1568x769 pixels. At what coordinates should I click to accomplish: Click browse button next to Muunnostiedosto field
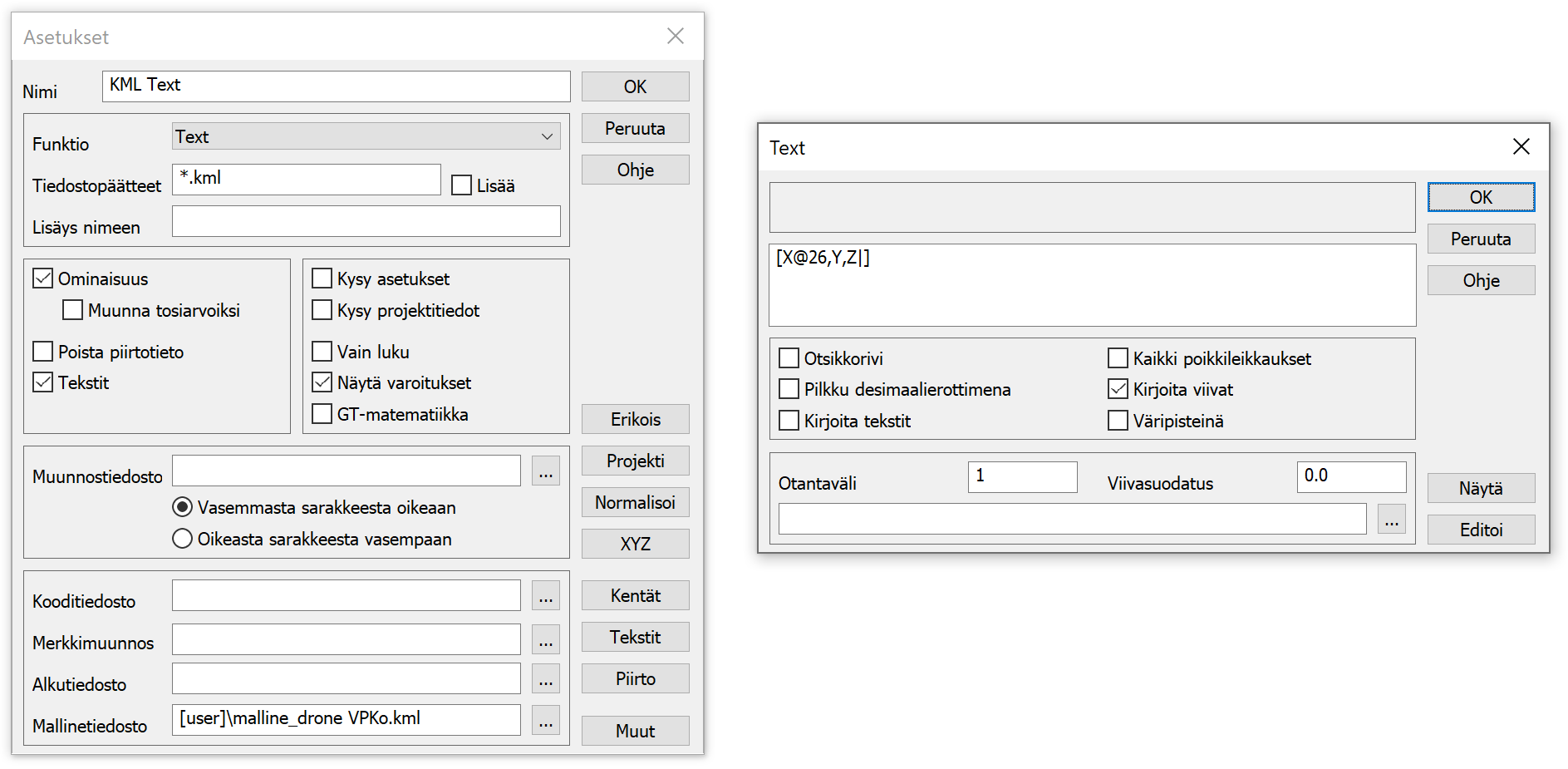545,471
